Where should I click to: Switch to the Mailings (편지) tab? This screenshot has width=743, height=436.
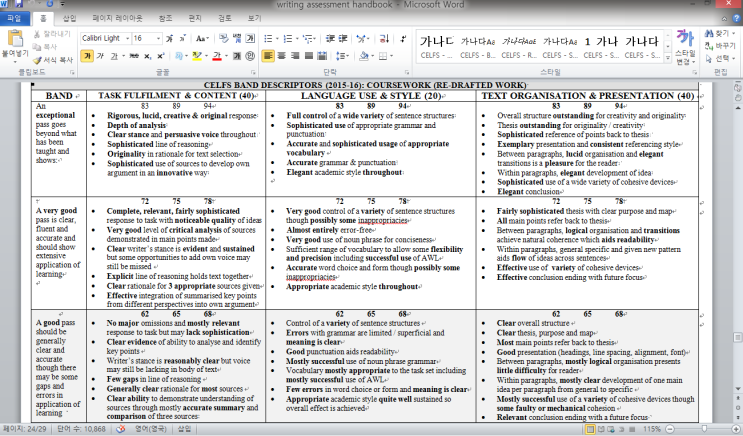tap(195, 18)
